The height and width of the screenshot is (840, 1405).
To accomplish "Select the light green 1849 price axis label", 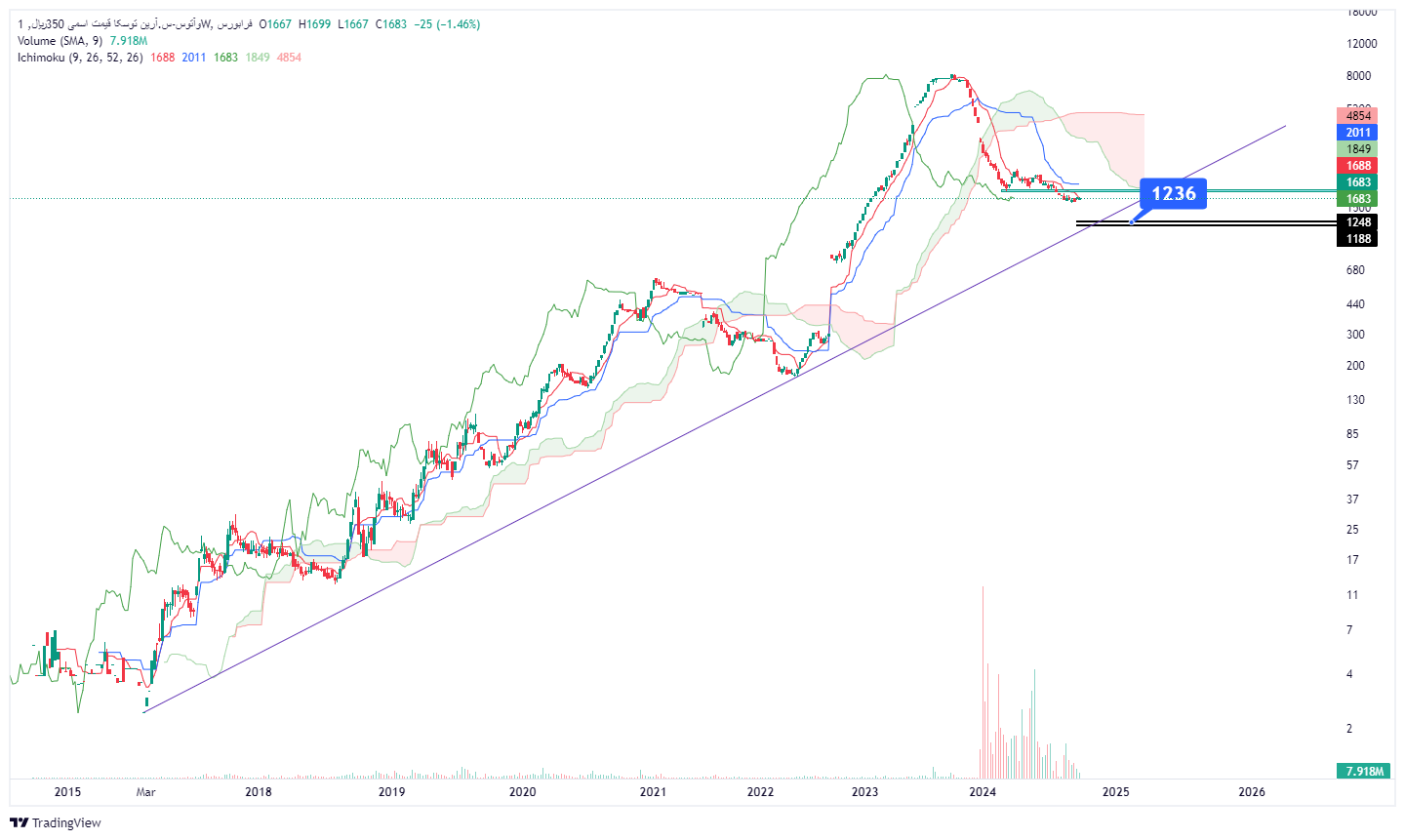I will click(1357, 148).
